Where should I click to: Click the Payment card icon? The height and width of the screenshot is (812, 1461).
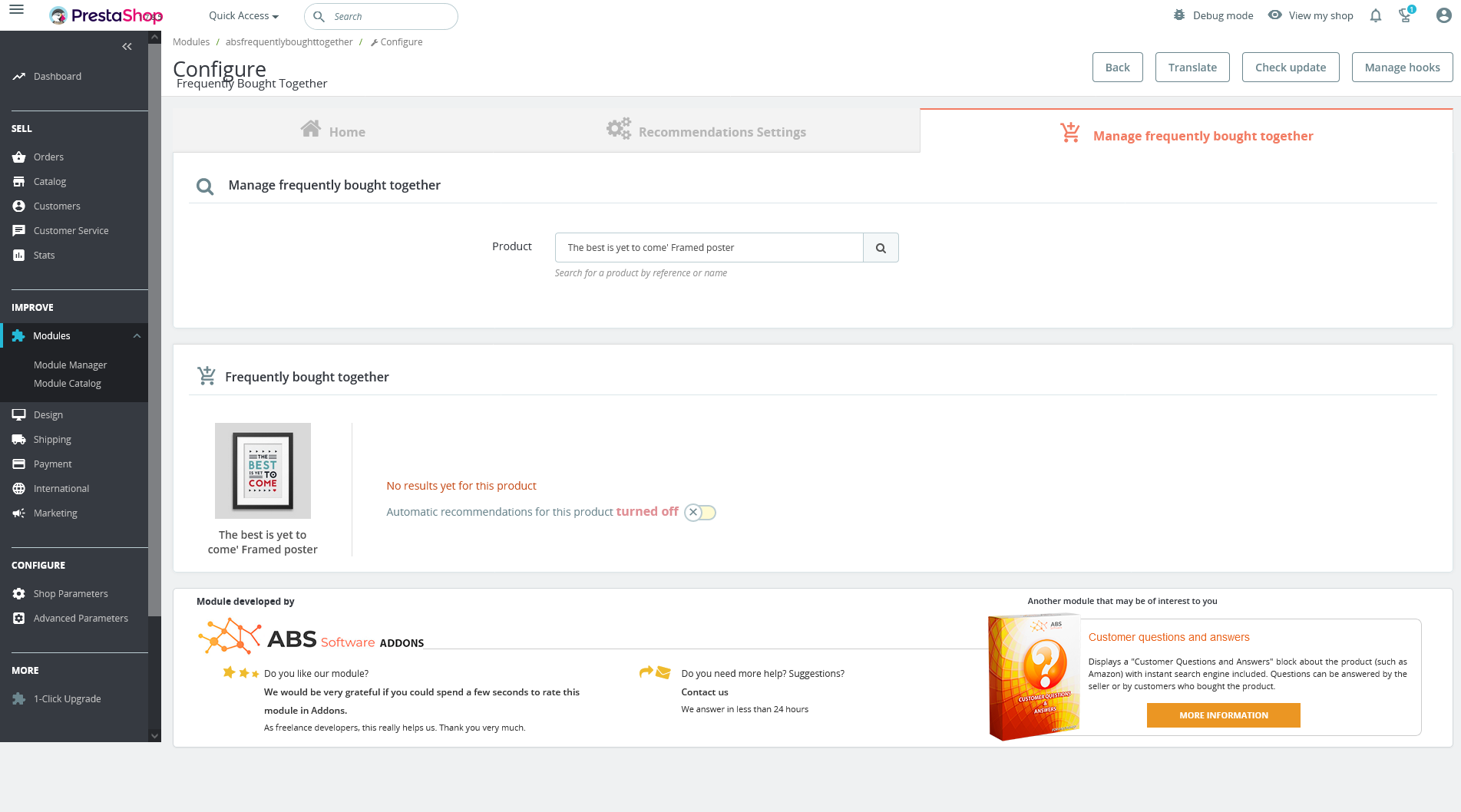[x=19, y=464]
